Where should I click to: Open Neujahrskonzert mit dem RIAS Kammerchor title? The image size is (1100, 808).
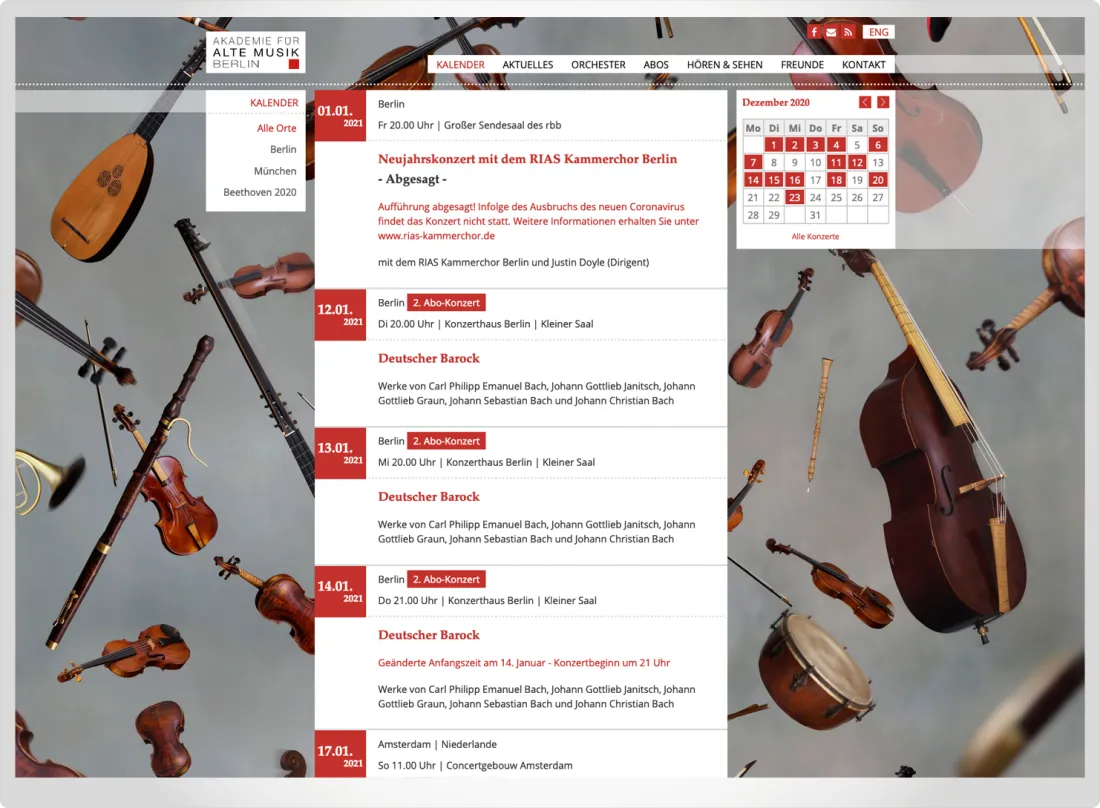(528, 159)
